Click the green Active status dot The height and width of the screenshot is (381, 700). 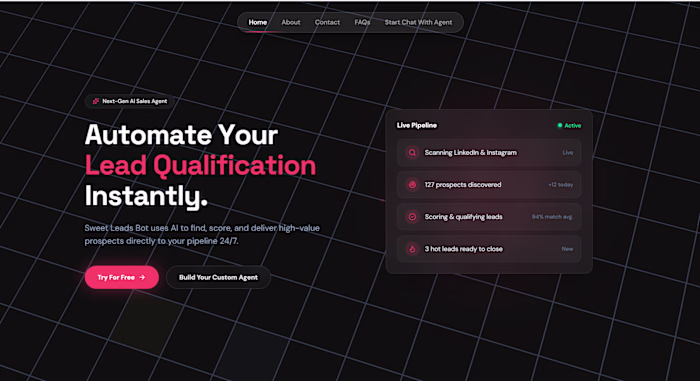click(x=559, y=126)
